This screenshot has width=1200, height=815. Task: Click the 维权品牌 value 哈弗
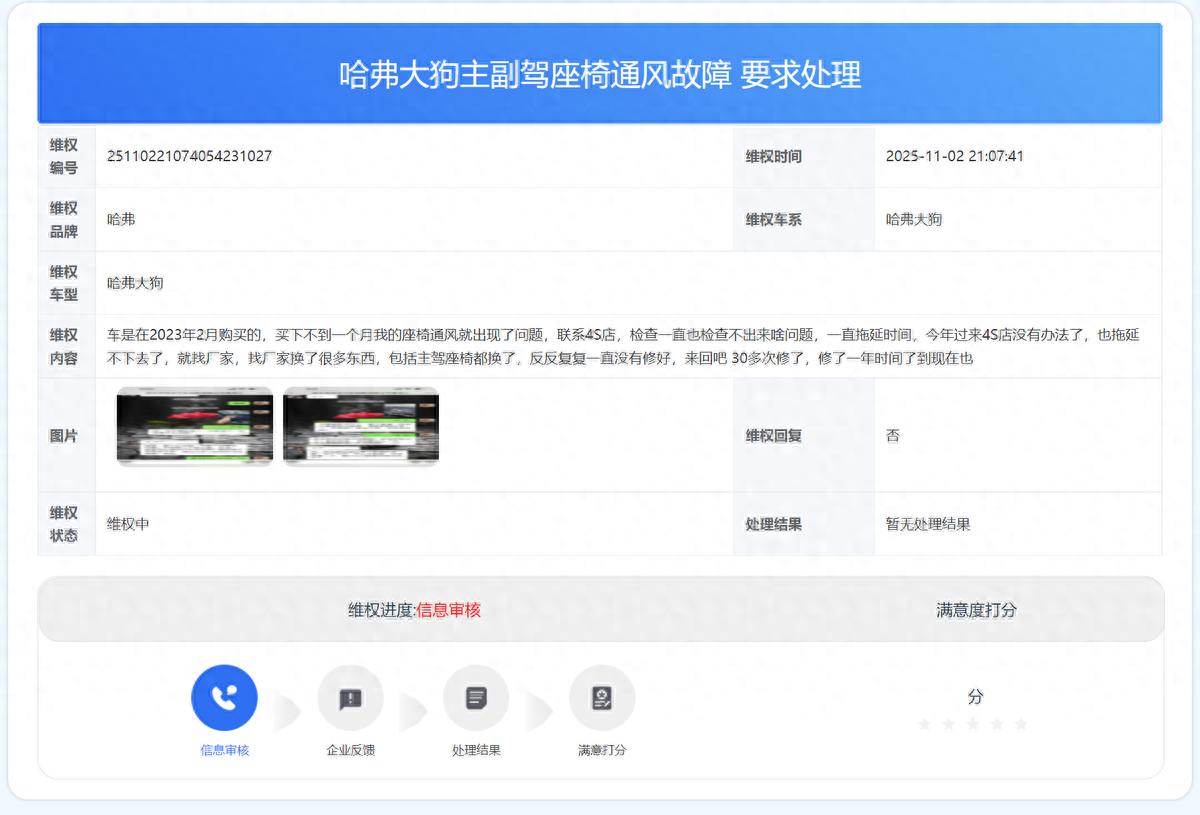[x=121, y=219]
